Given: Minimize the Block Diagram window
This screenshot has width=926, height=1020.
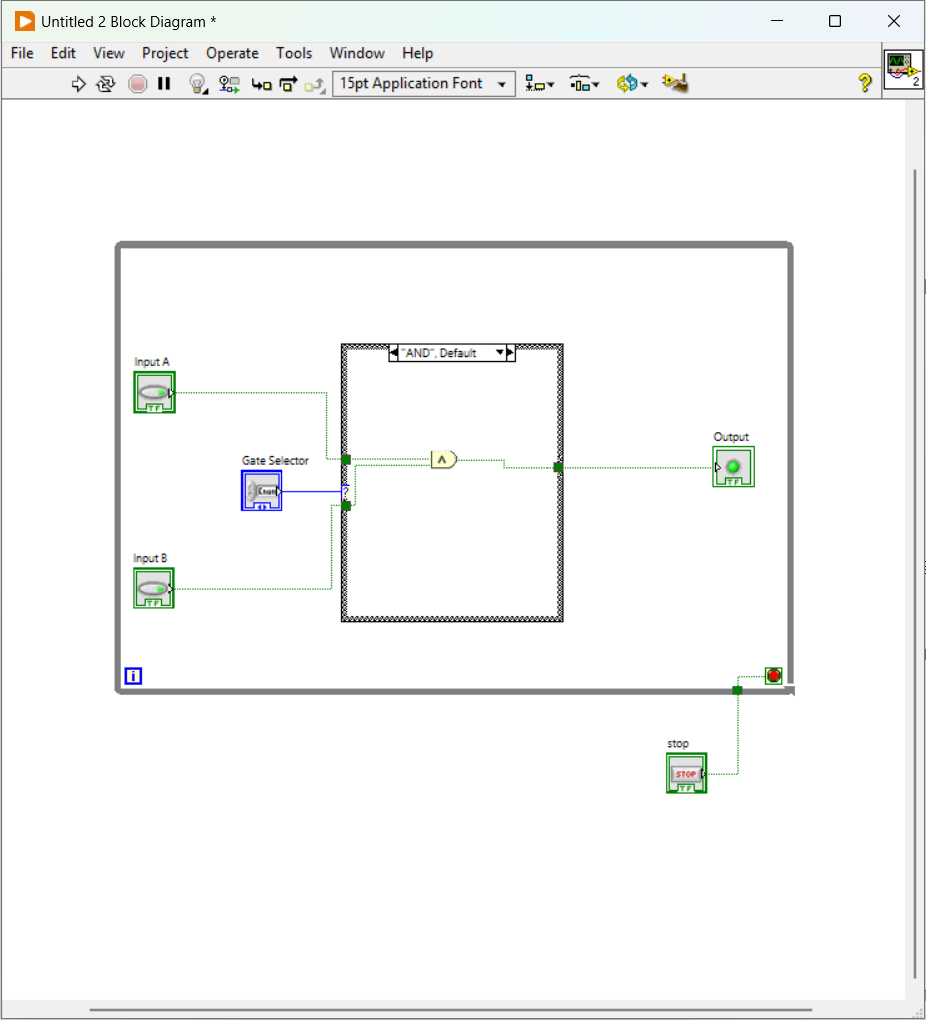Looking at the screenshot, I should [776, 21].
